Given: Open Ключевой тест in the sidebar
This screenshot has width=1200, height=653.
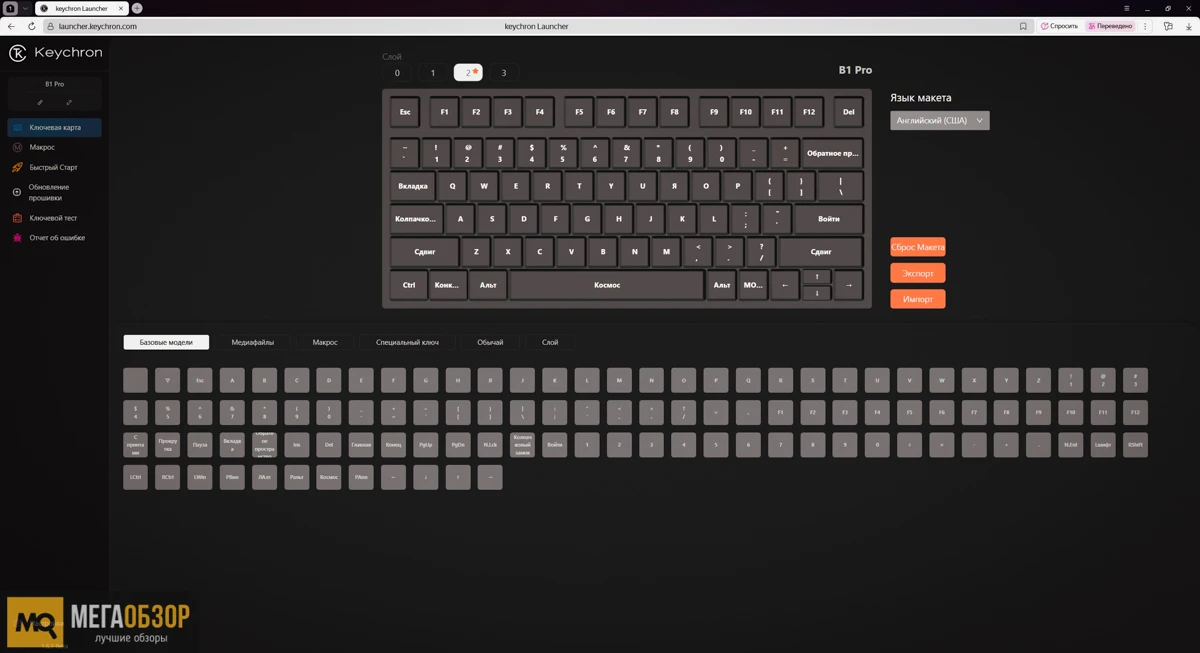Looking at the screenshot, I should (53, 218).
